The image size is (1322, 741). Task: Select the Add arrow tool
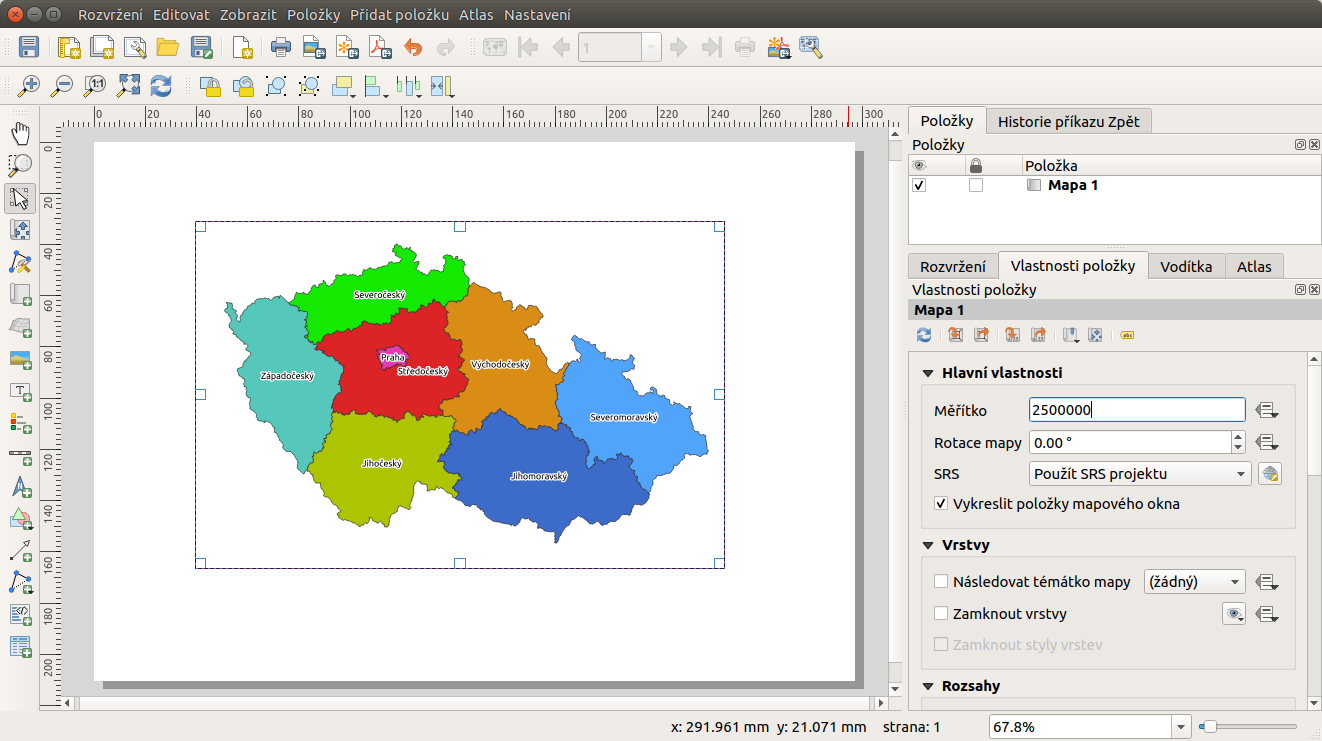(20, 550)
